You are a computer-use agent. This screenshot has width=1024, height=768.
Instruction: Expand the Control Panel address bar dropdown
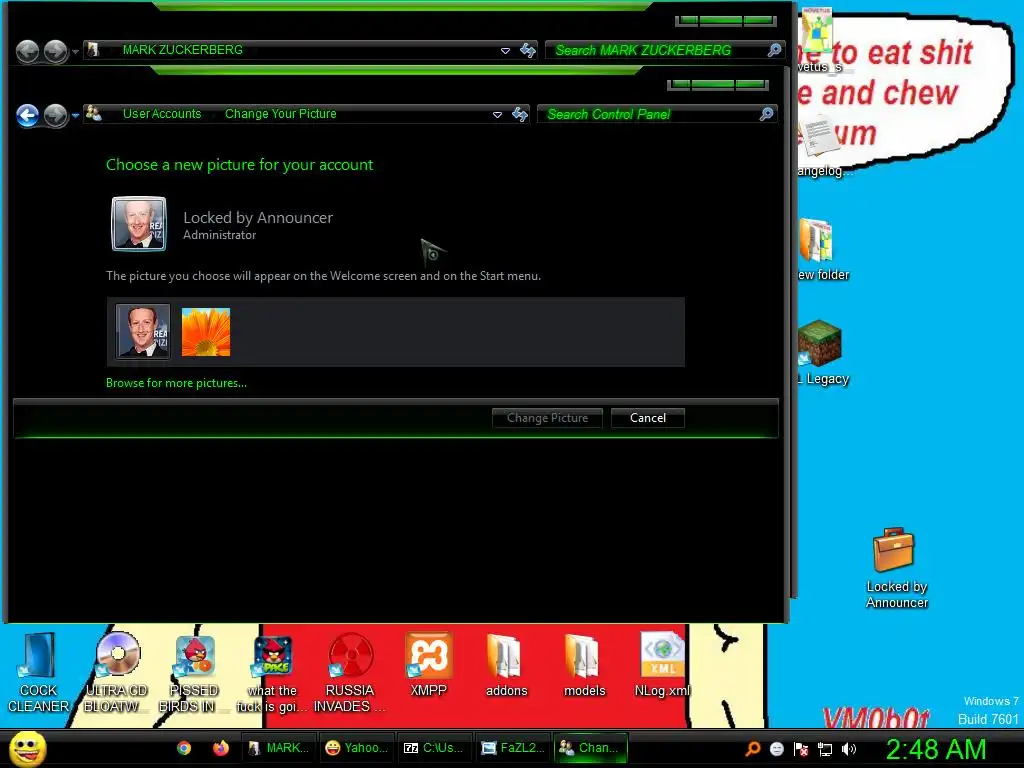tap(497, 114)
